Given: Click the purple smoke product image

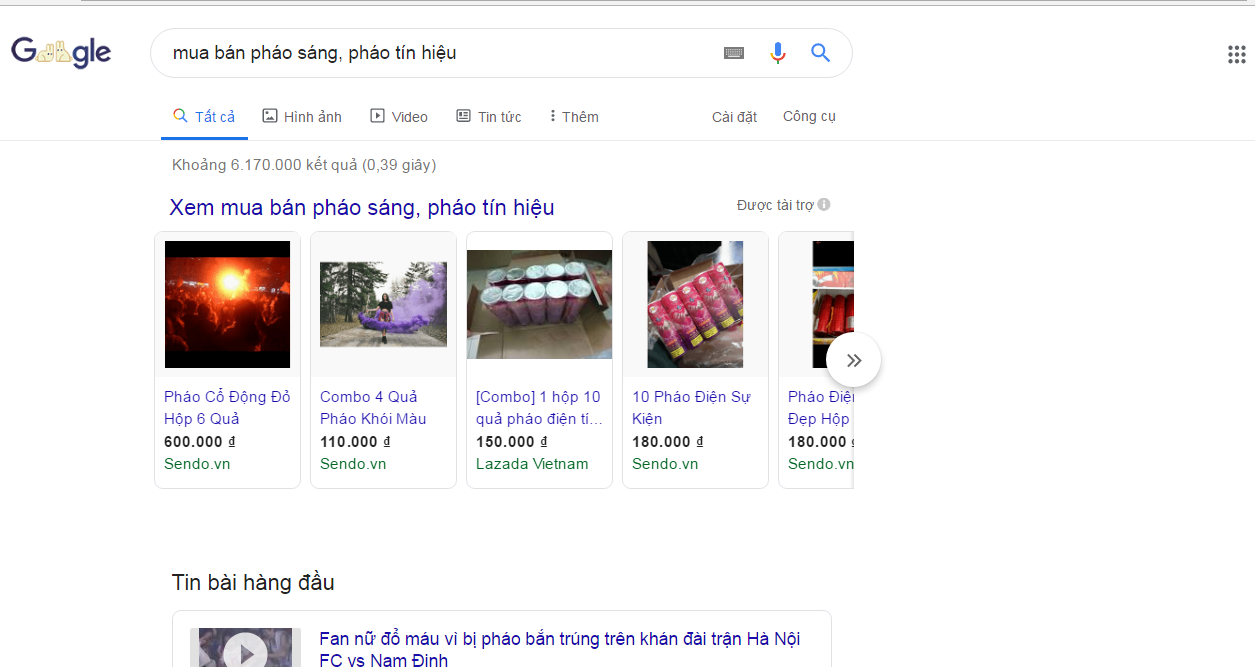Looking at the screenshot, I should pos(383,304).
